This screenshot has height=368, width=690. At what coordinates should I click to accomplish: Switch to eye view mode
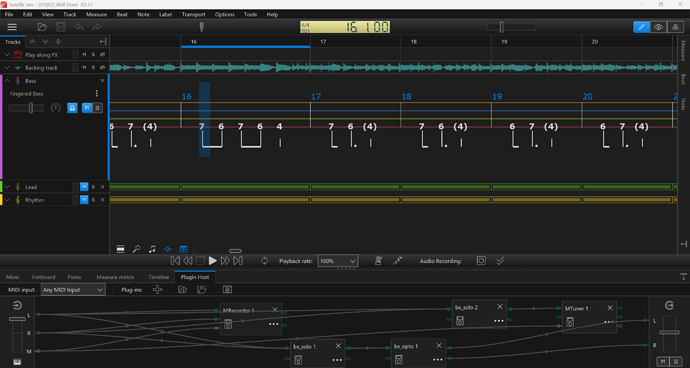pyautogui.click(x=658, y=27)
